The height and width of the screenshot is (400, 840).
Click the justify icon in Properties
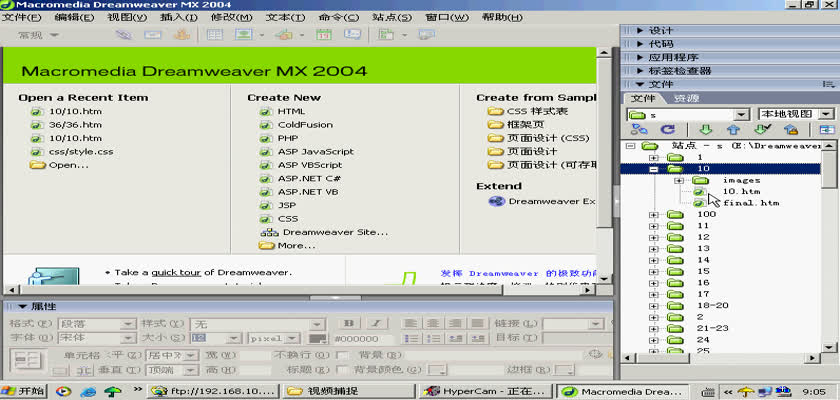(x=476, y=323)
